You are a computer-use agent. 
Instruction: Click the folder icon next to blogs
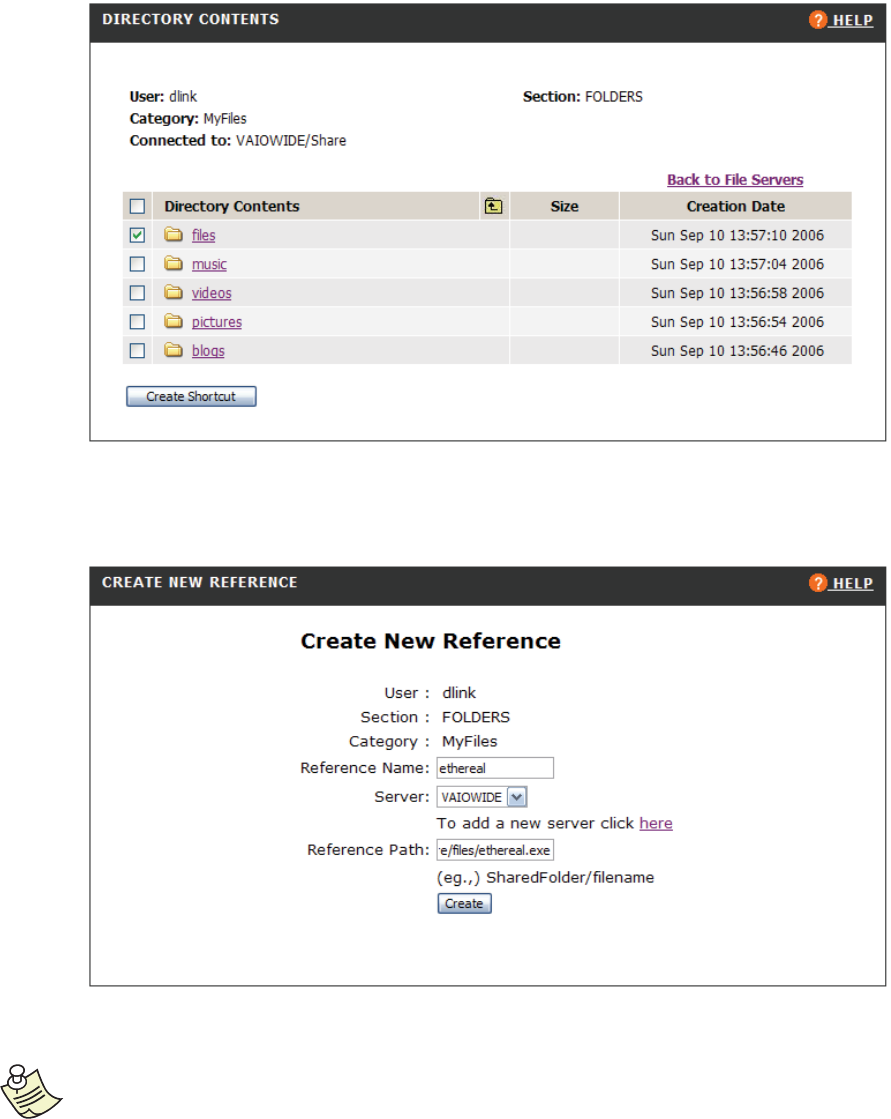174,351
